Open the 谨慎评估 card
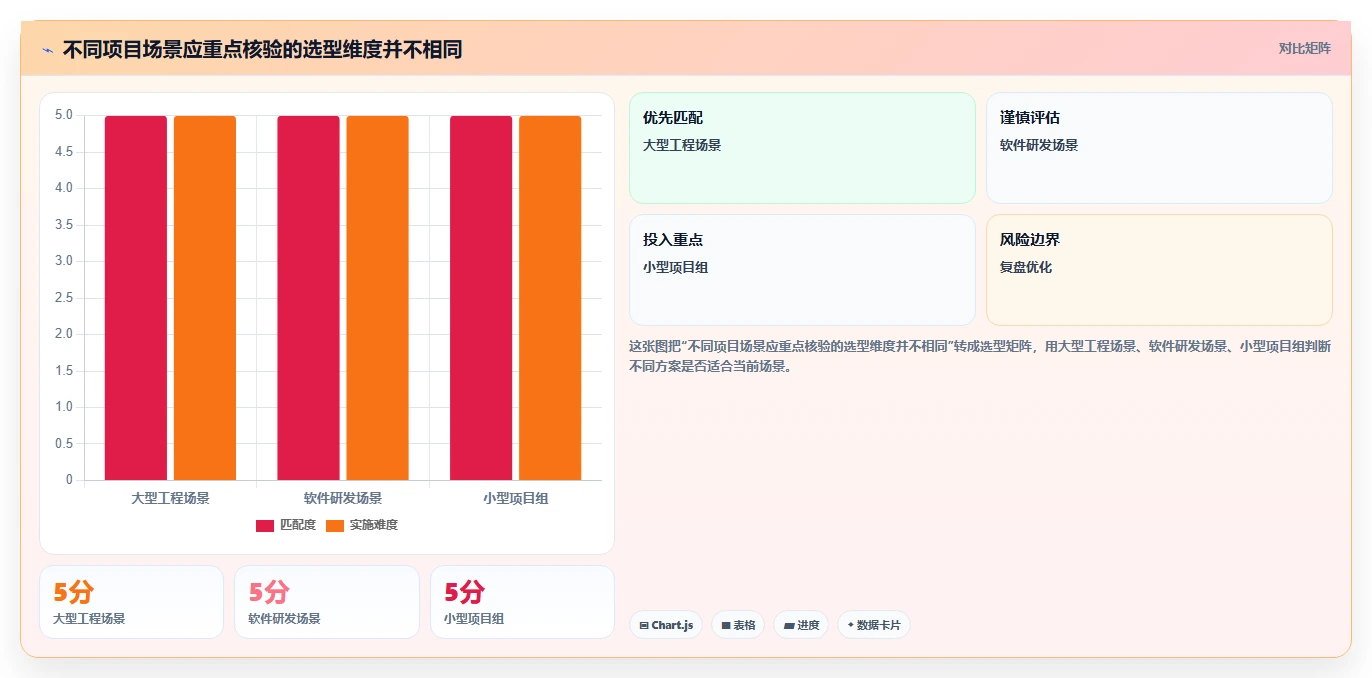The height and width of the screenshot is (678, 1372). tap(1159, 148)
